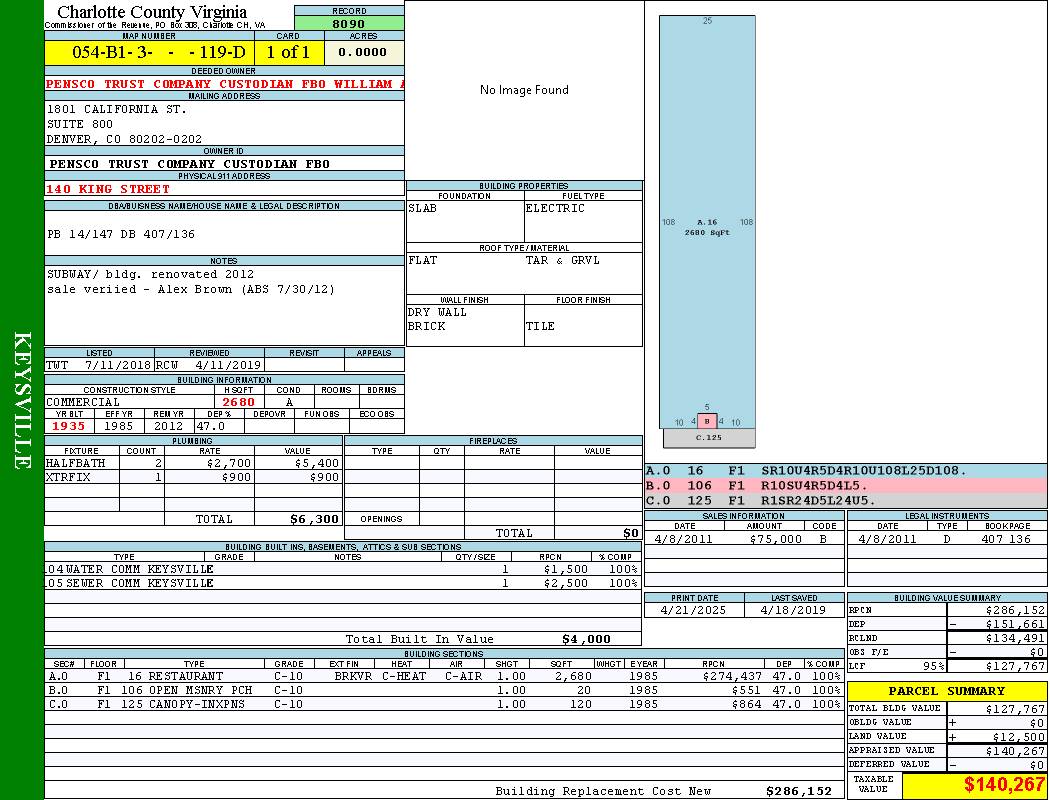
Task: Click the C.0 CANOPY-INXPNS building section row
Action: (x=442, y=704)
